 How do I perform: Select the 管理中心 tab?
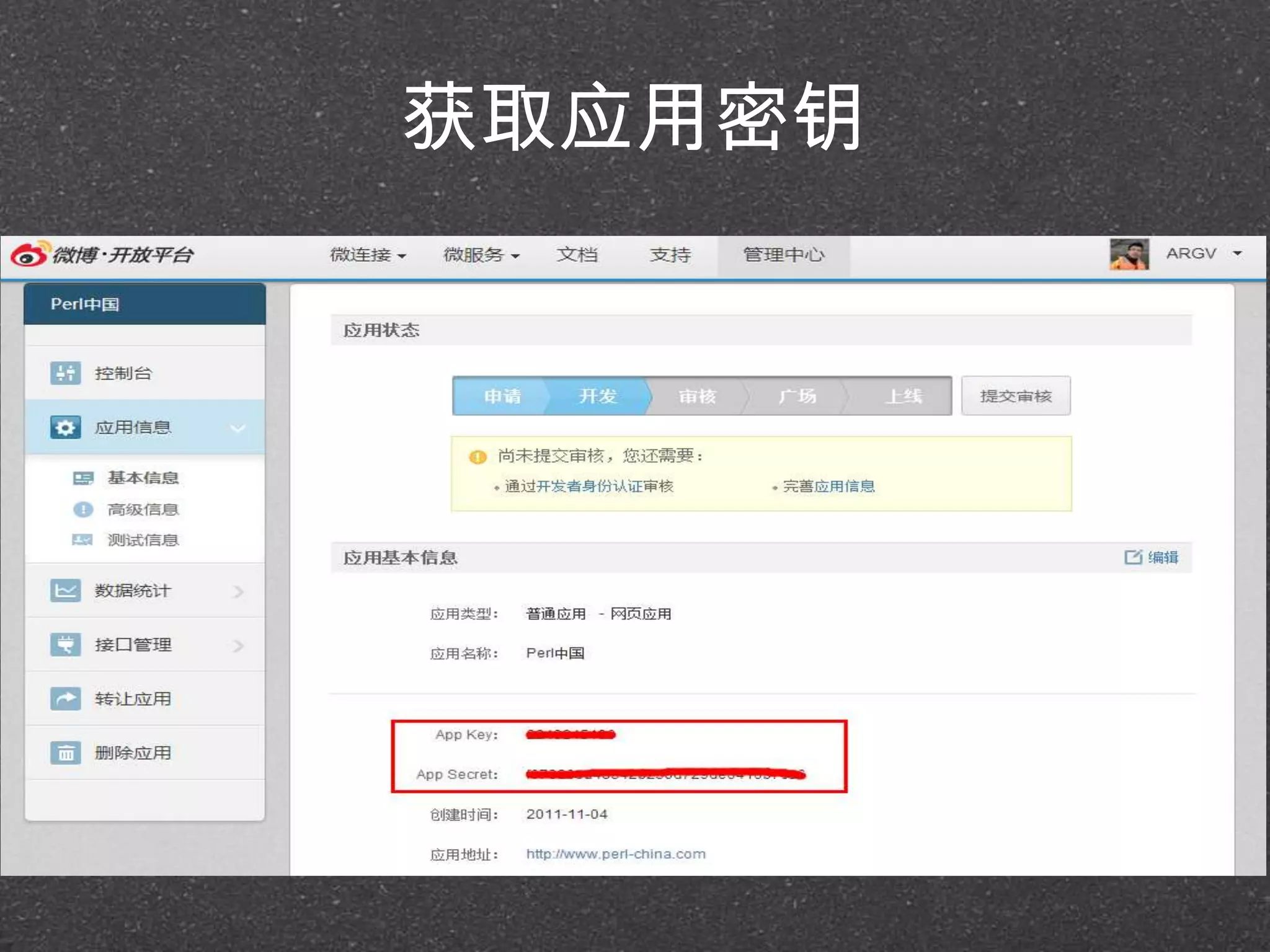click(784, 255)
